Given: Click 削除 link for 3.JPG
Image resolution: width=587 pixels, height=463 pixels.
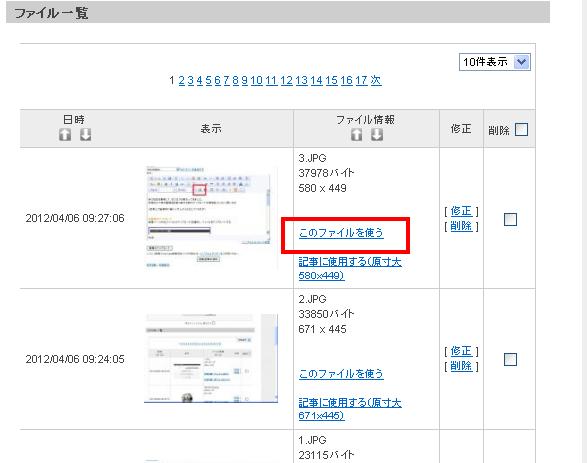Looking at the screenshot, I should click(461, 226).
